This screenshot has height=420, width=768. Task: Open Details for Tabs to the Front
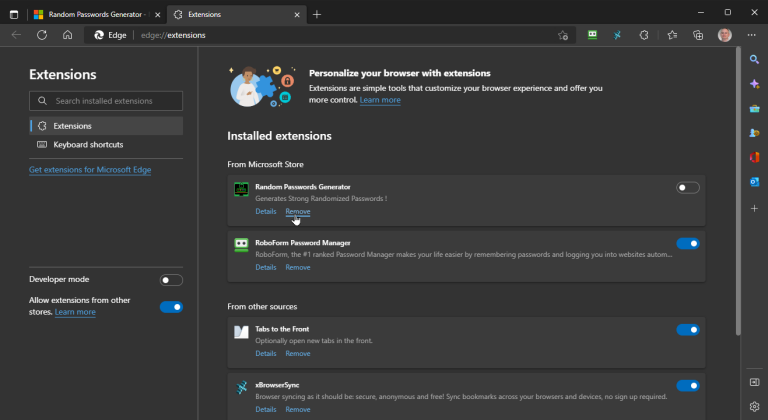(266, 353)
